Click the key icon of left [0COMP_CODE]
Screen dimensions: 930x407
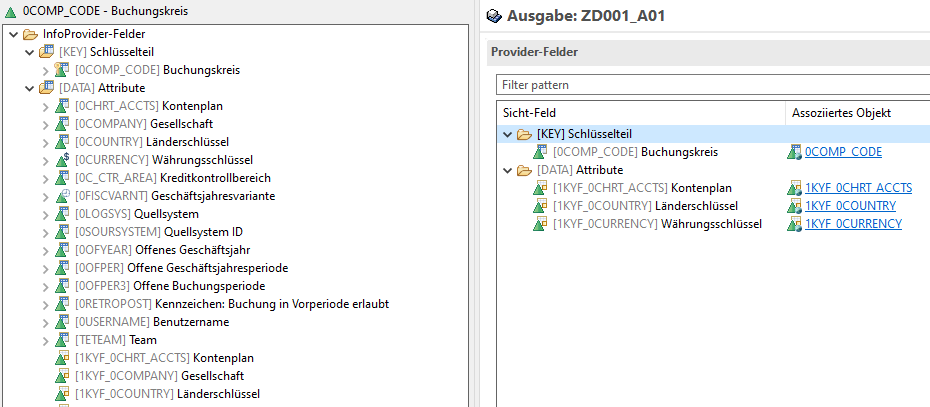click(62, 70)
